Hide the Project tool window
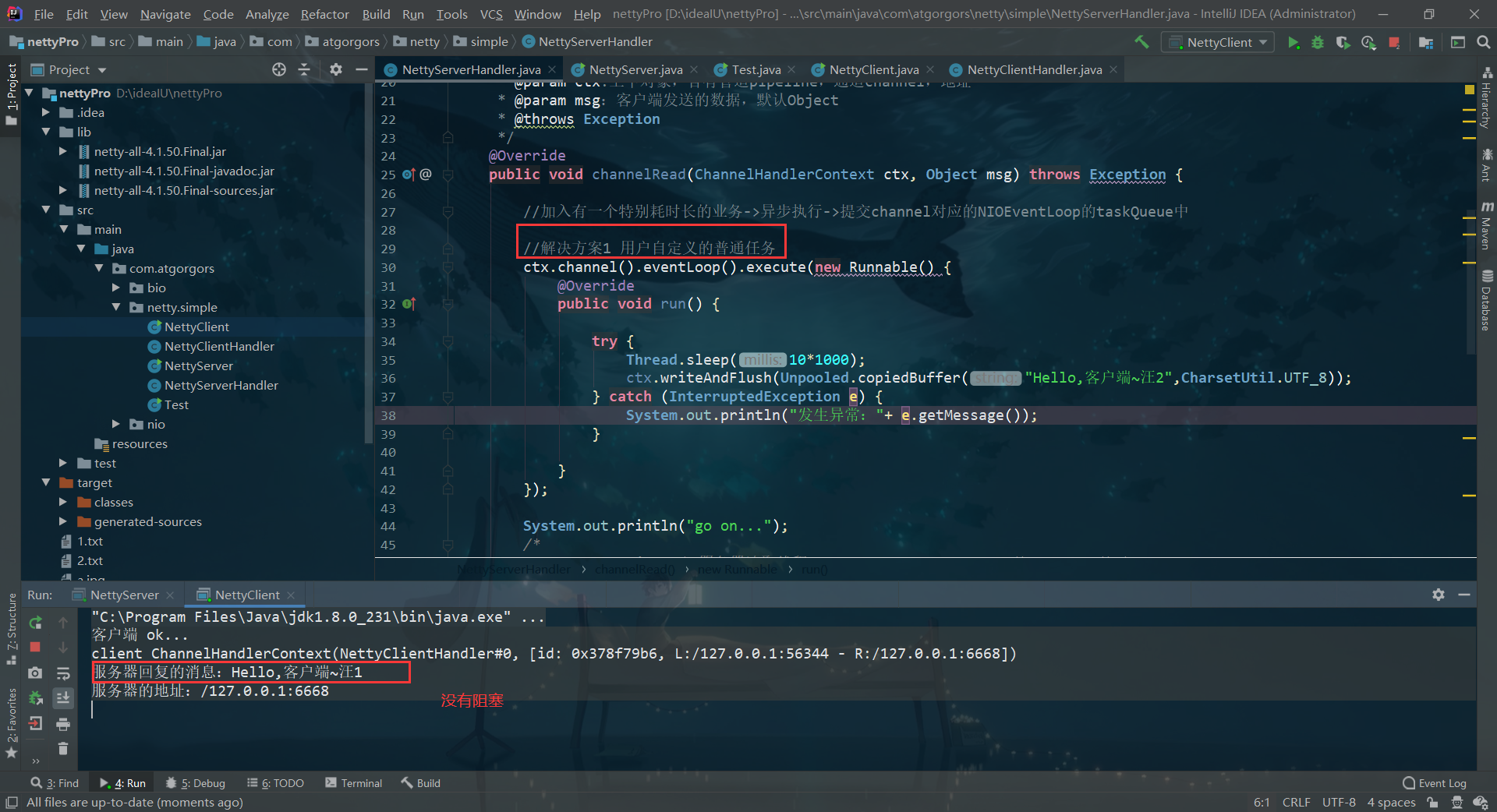 pyautogui.click(x=361, y=69)
